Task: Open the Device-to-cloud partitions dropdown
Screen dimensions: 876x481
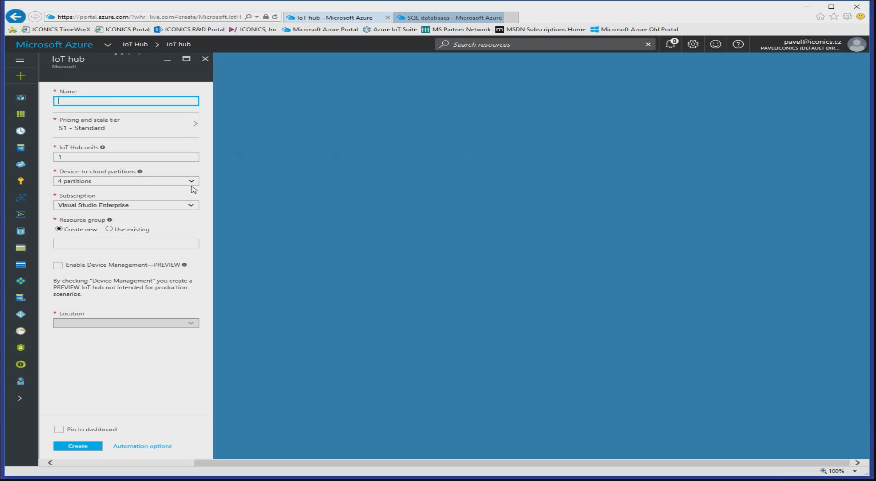Action: pyautogui.click(x=126, y=181)
